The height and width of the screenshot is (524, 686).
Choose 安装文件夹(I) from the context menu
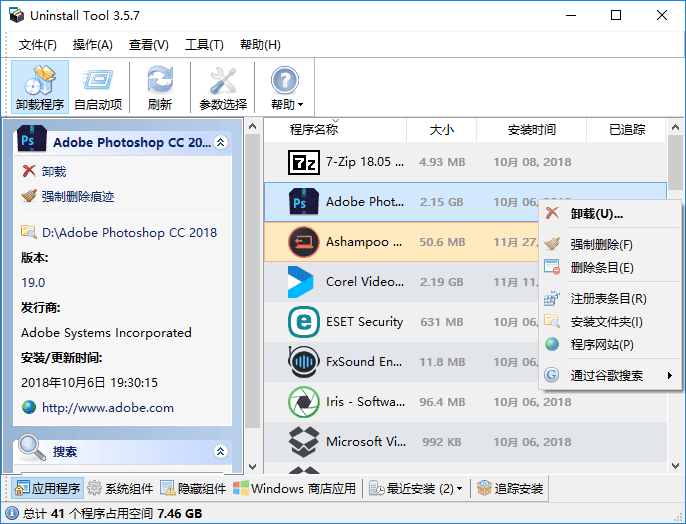pos(610,322)
